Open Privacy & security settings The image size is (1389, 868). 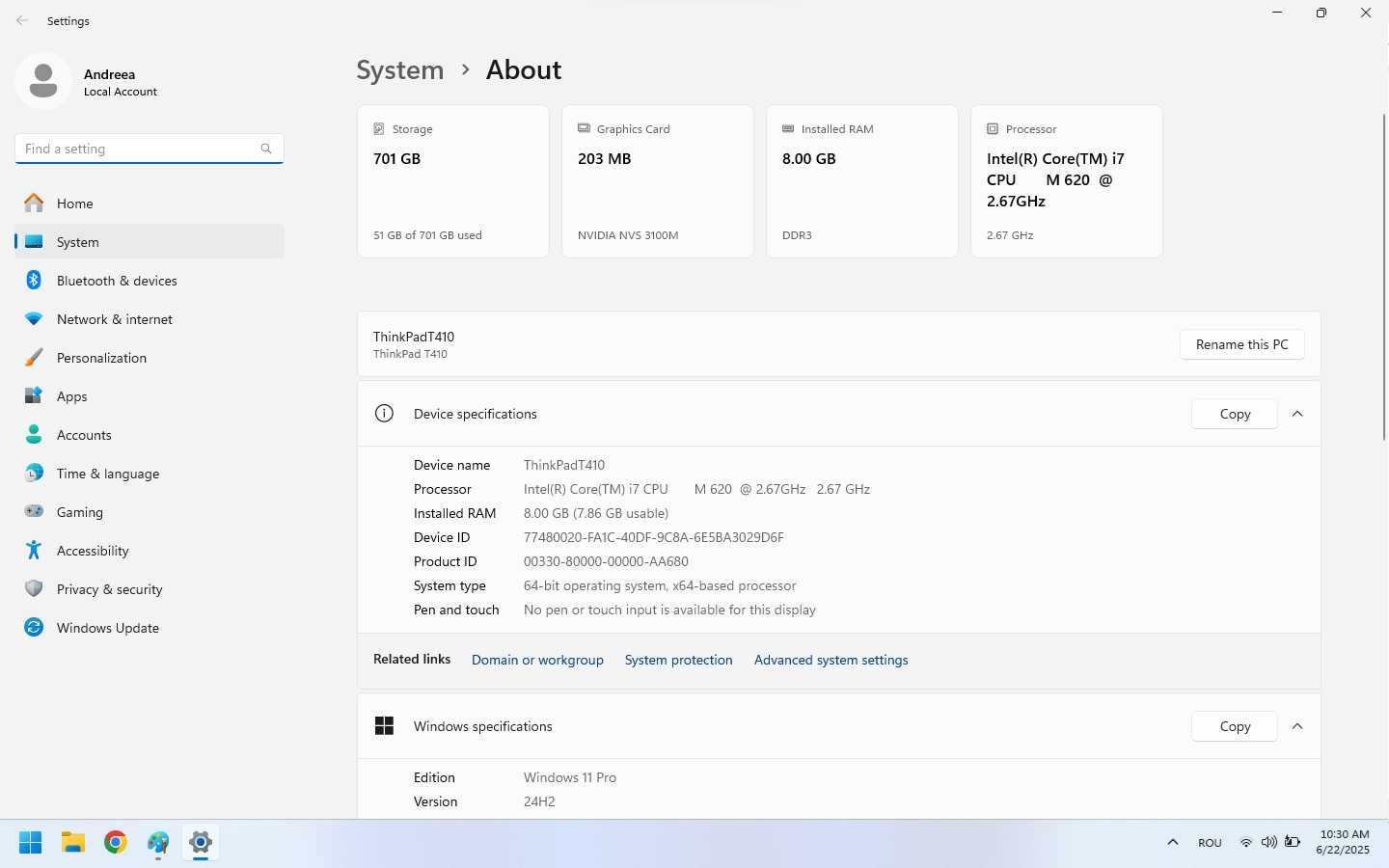click(150, 589)
